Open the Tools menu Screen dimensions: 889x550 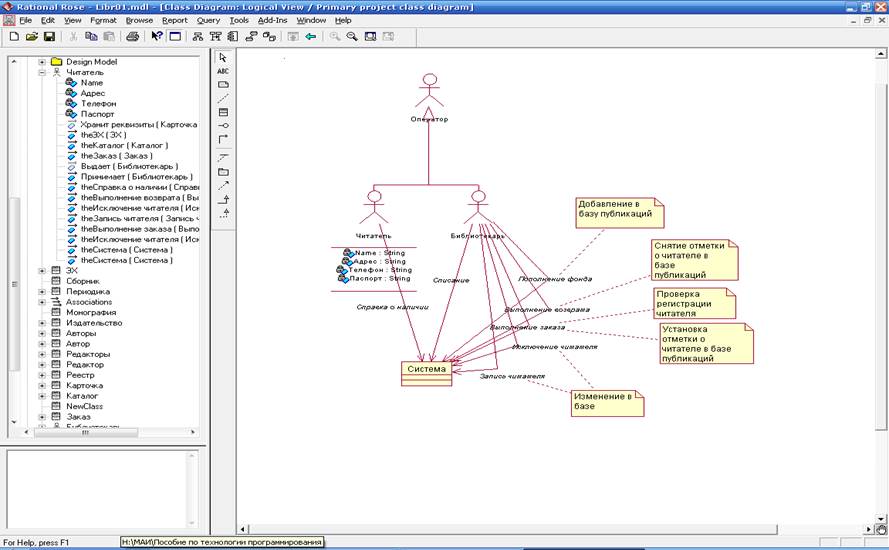tap(238, 20)
